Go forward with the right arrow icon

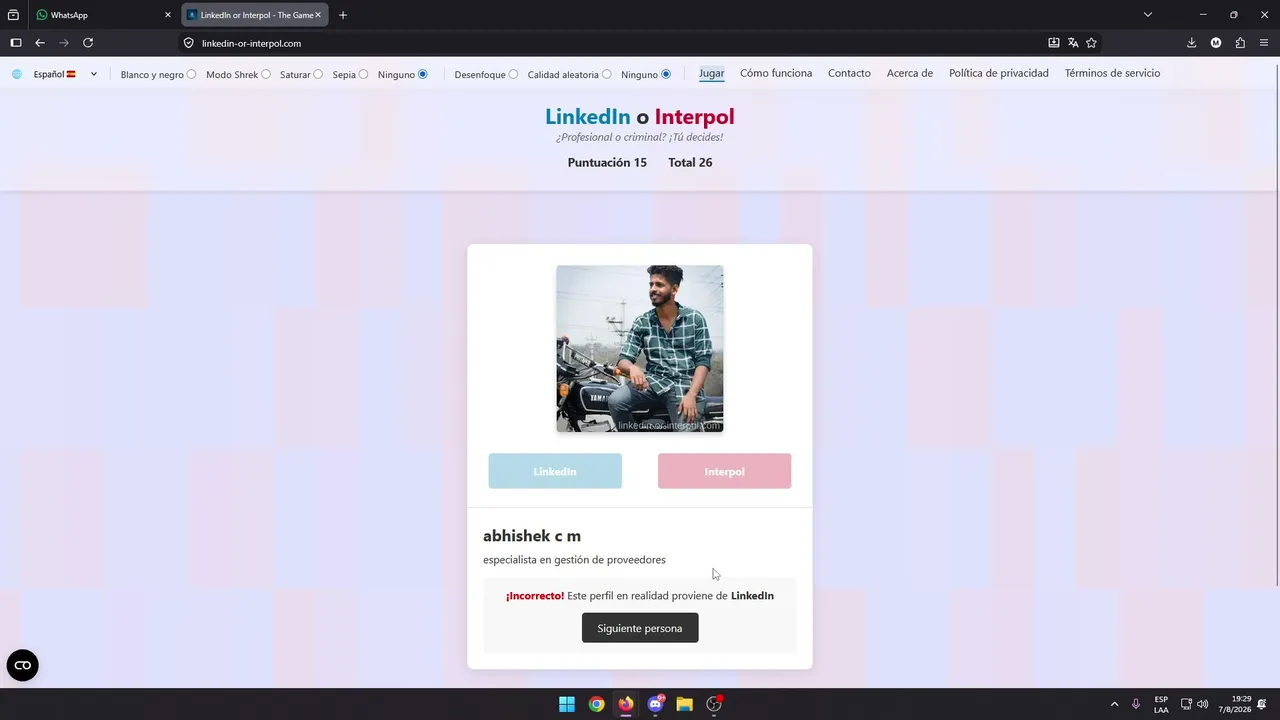pos(64,43)
